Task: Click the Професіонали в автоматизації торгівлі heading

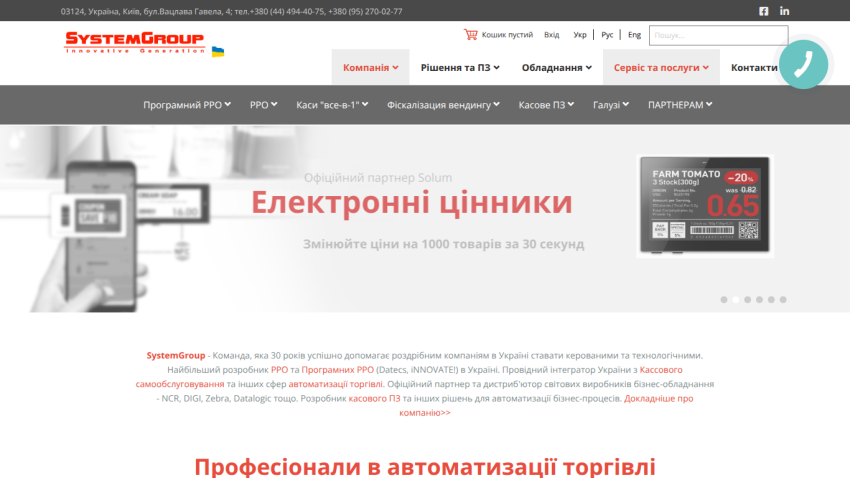Action: point(425,467)
